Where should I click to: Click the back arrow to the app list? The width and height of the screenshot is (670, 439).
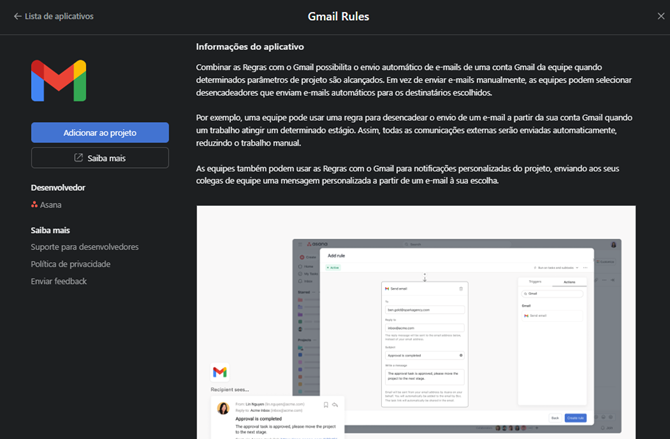(x=15, y=17)
